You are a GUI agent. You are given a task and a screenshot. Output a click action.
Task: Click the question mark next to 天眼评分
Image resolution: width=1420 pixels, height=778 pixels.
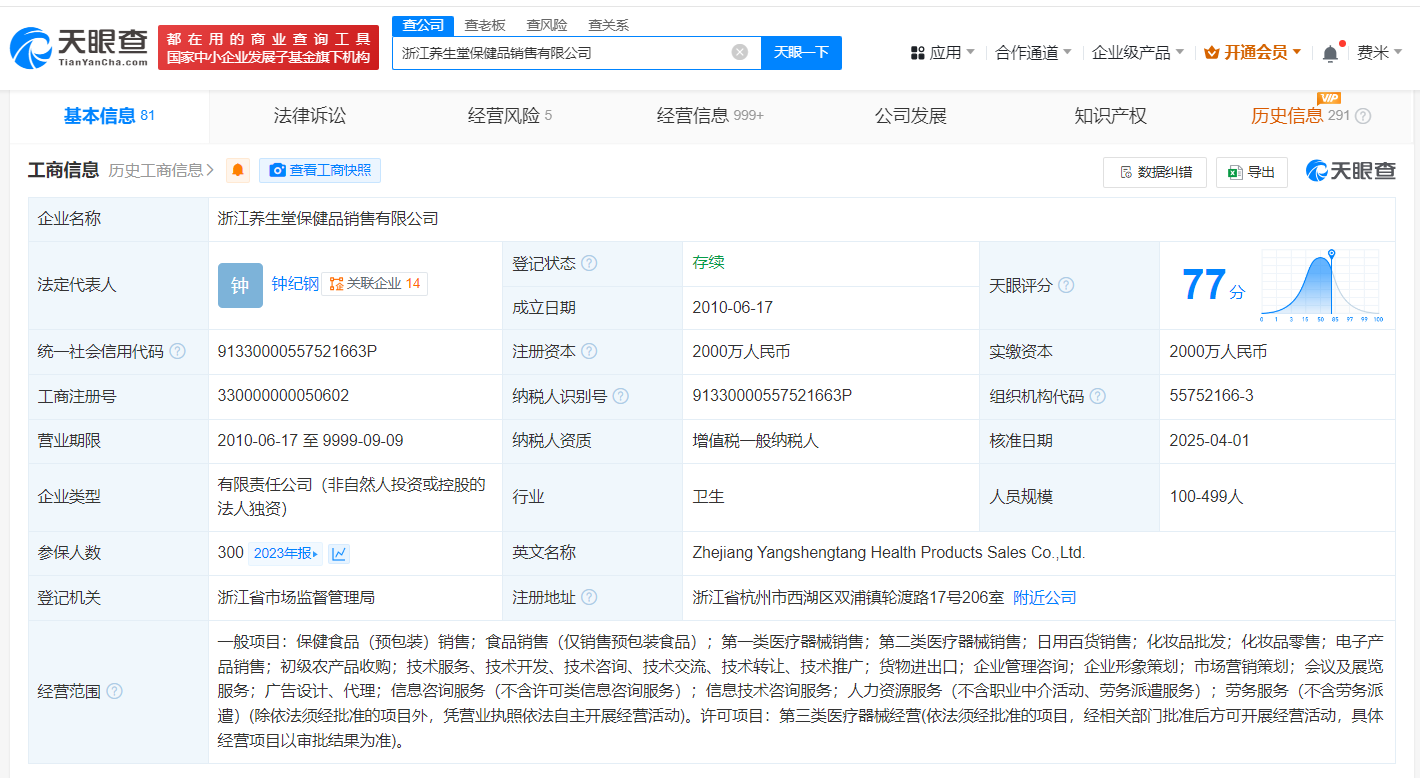(1066, 285)
